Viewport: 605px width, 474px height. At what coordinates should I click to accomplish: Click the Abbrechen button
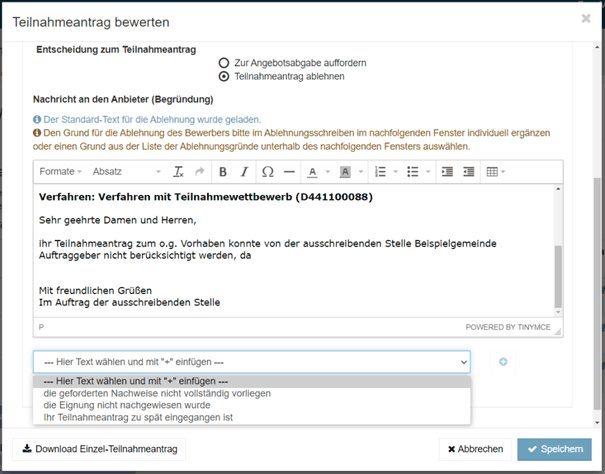474,449
